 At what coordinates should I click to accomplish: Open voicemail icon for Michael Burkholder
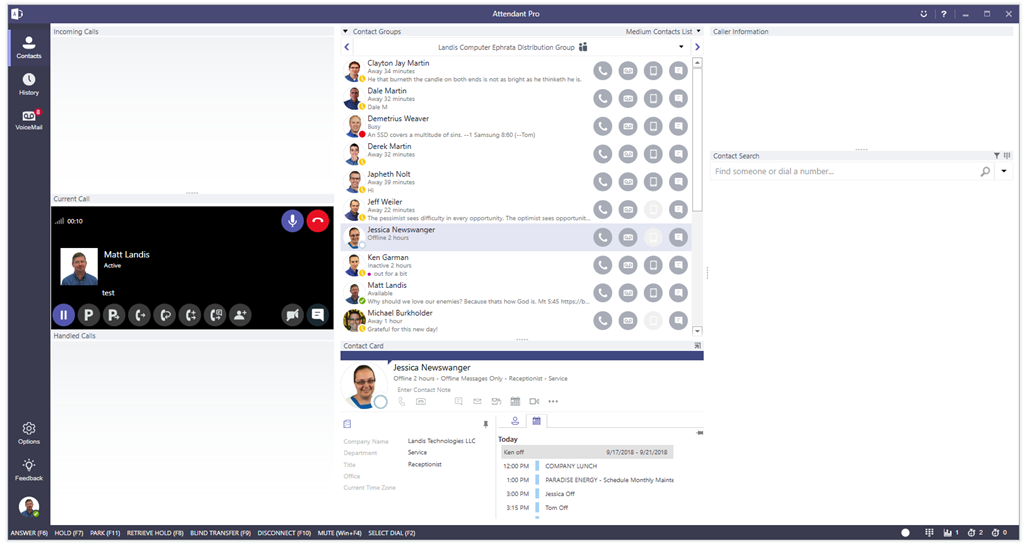coord(628,321)
